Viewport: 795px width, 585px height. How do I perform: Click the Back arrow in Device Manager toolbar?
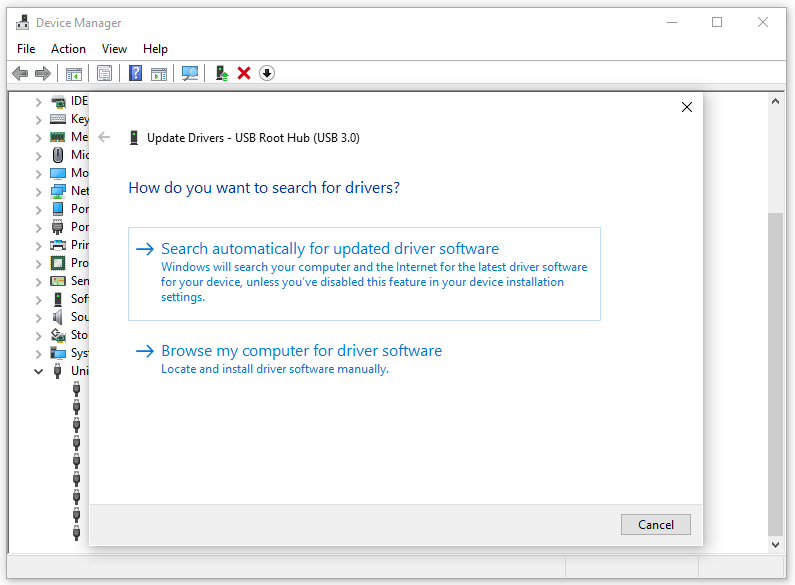(20, 73)
